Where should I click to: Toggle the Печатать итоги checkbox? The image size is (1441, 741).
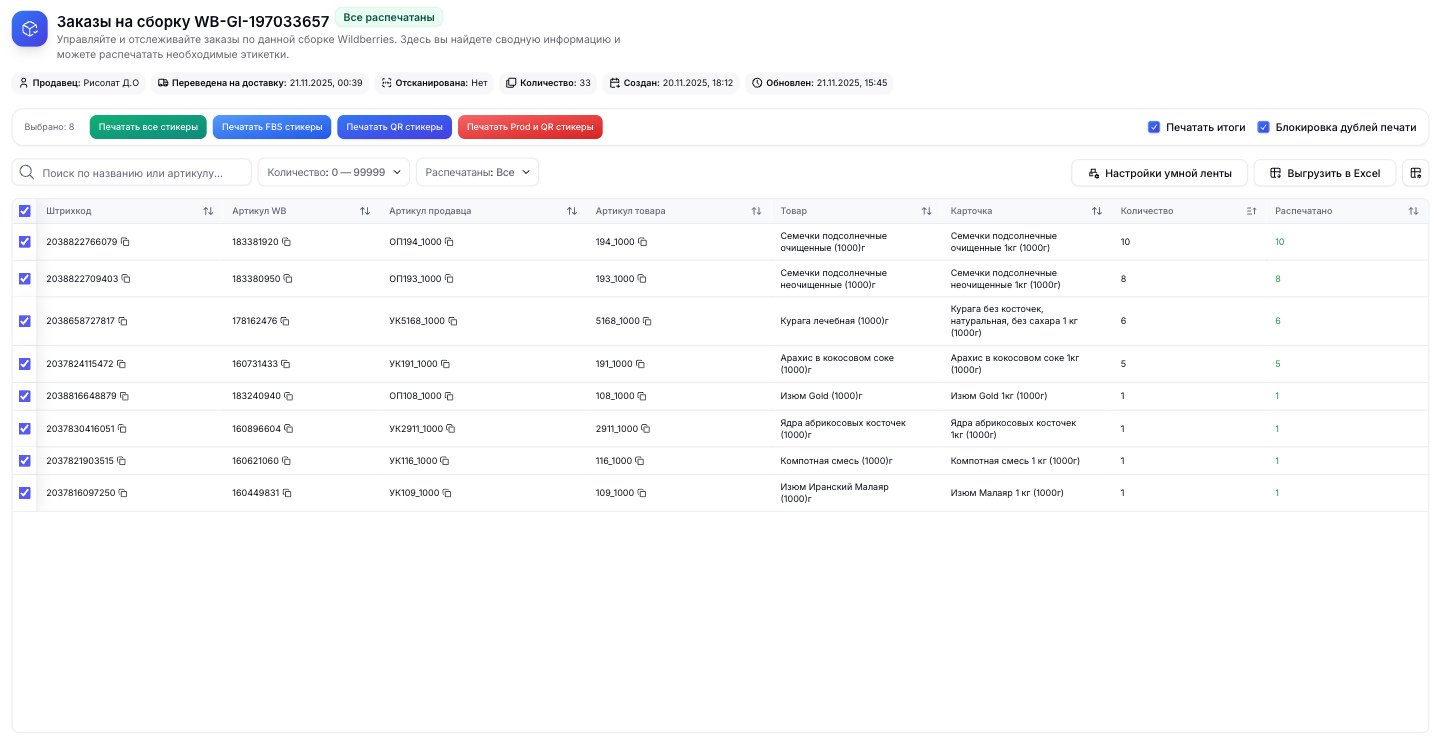(x=1154, y=127)
